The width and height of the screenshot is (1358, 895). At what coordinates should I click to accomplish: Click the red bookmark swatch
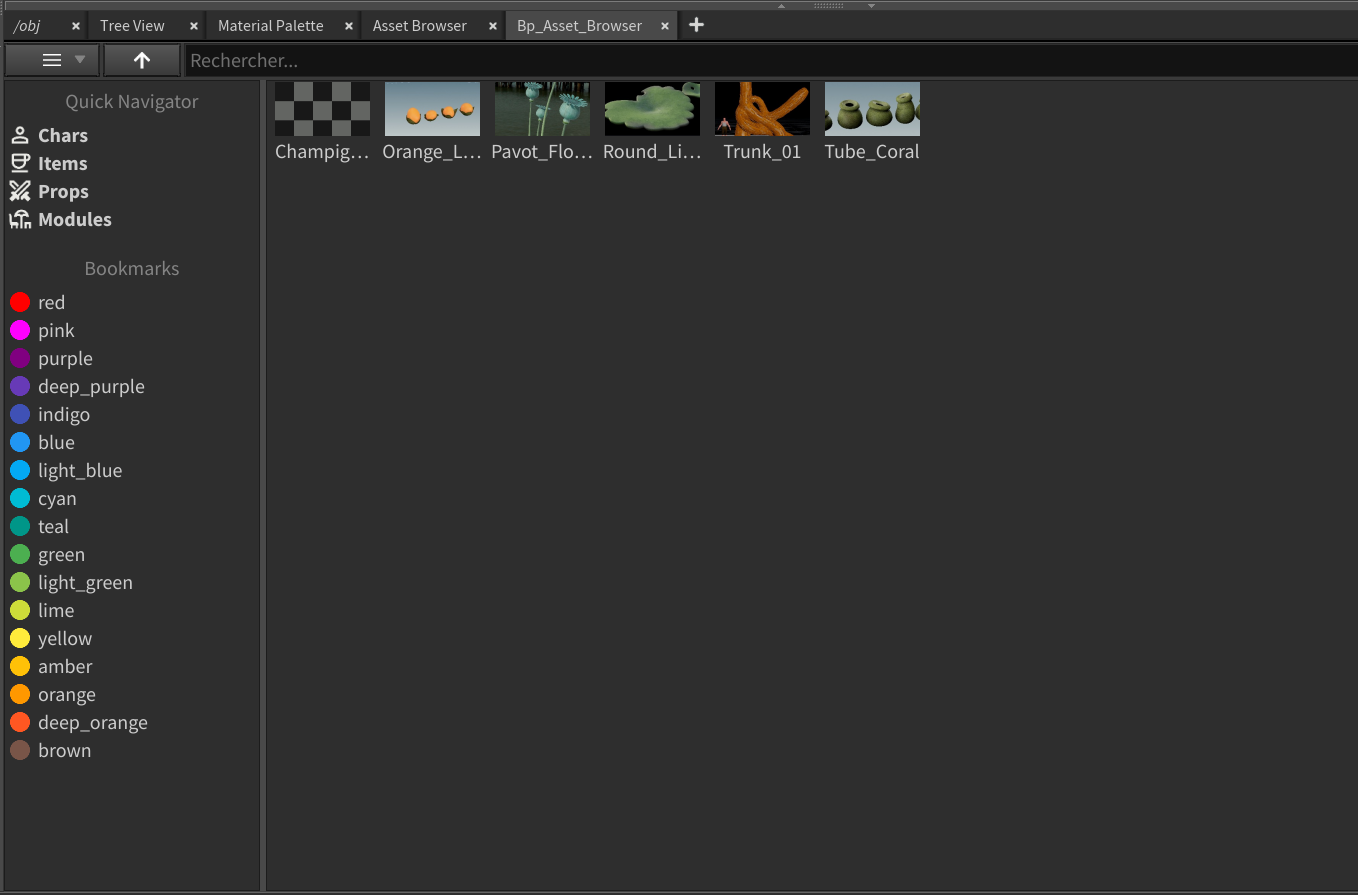click(20, 303)
